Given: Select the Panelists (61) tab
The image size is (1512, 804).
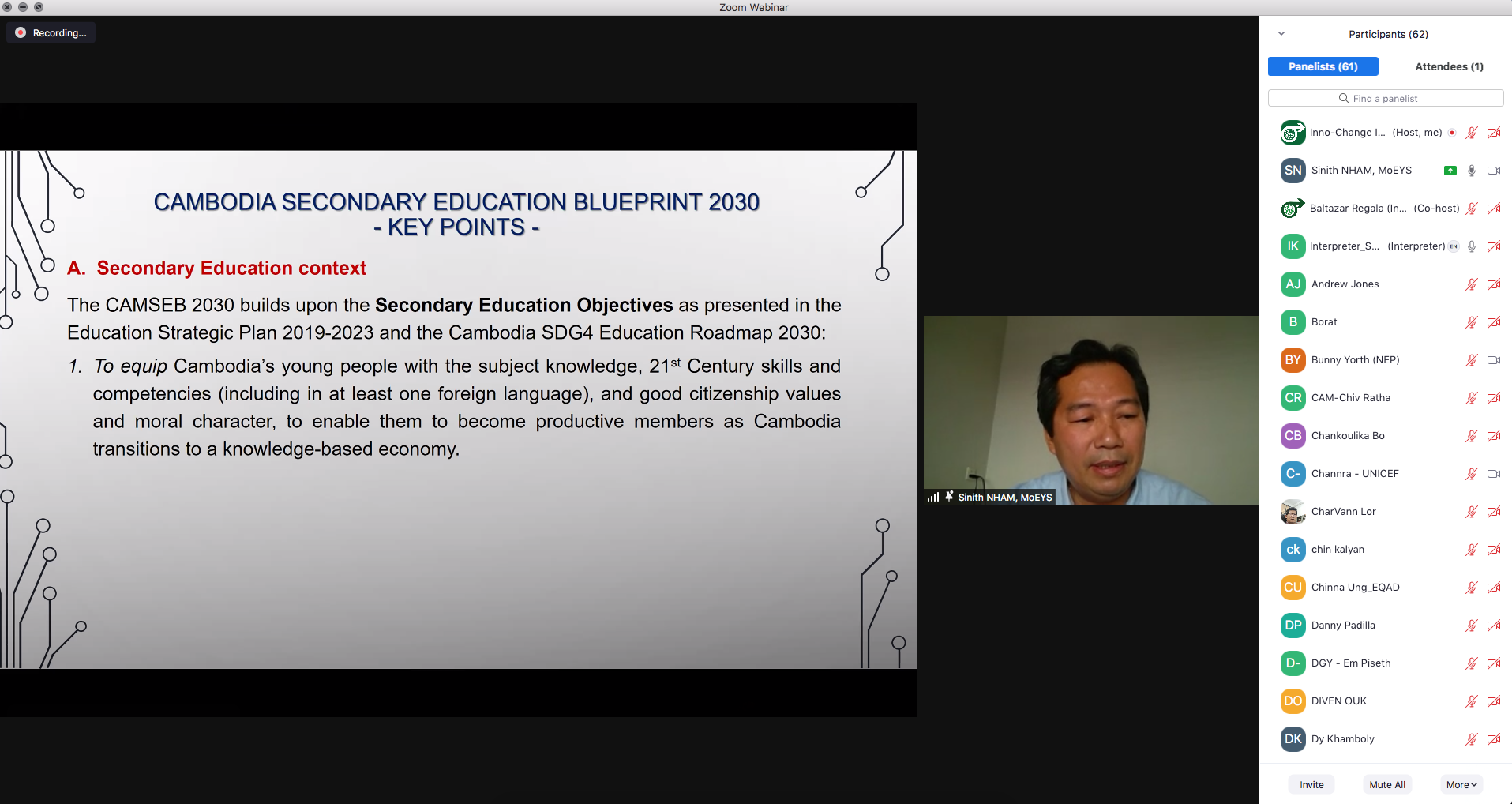Looking at the screenshot, I should pos(1323,66).
